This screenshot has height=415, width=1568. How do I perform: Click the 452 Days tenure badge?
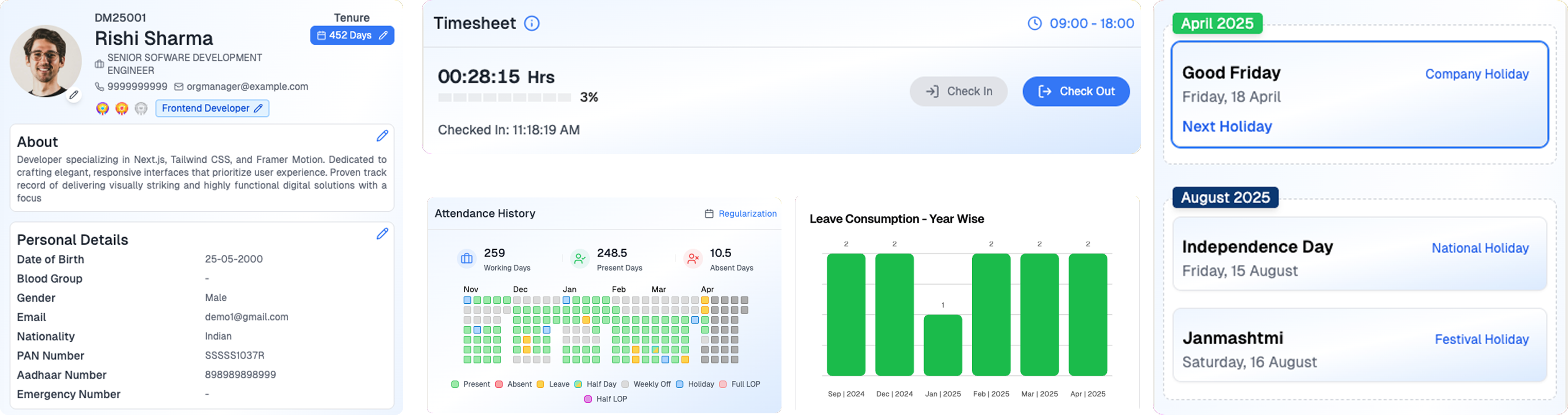pyautogui.click(x=352, y=35)
